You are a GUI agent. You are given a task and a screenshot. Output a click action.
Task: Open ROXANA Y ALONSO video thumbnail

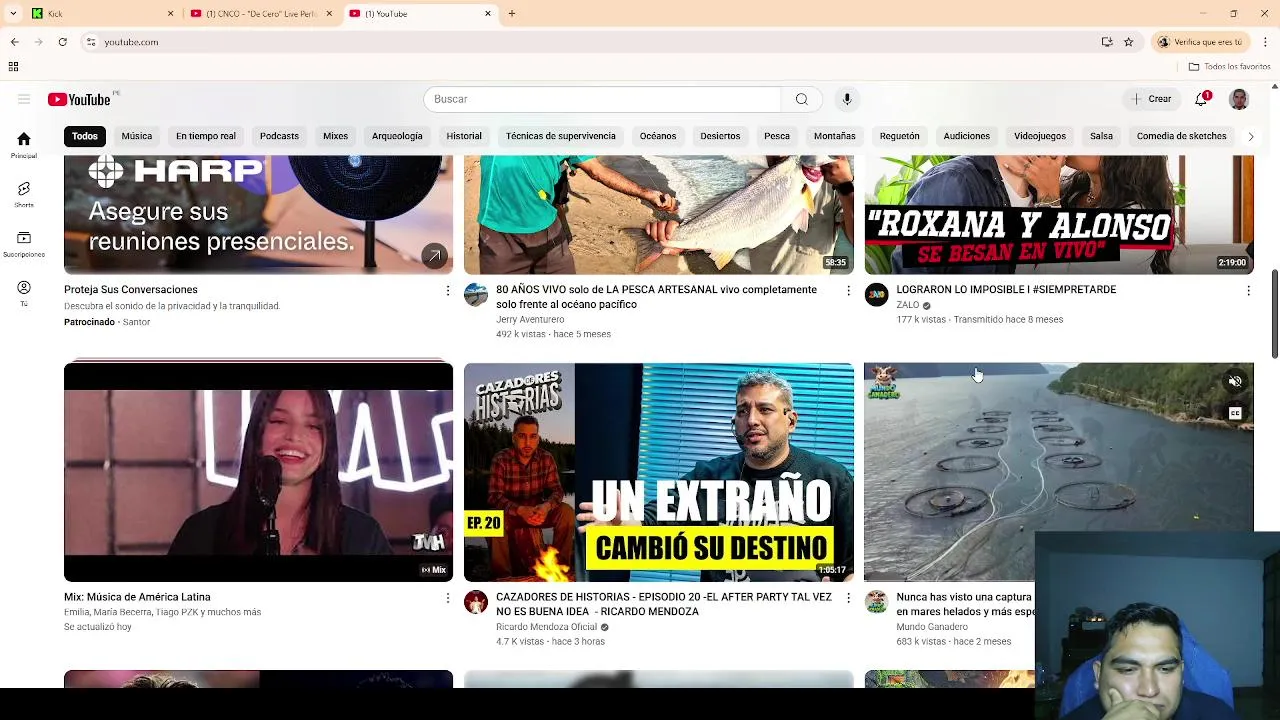click(1059, 214)
